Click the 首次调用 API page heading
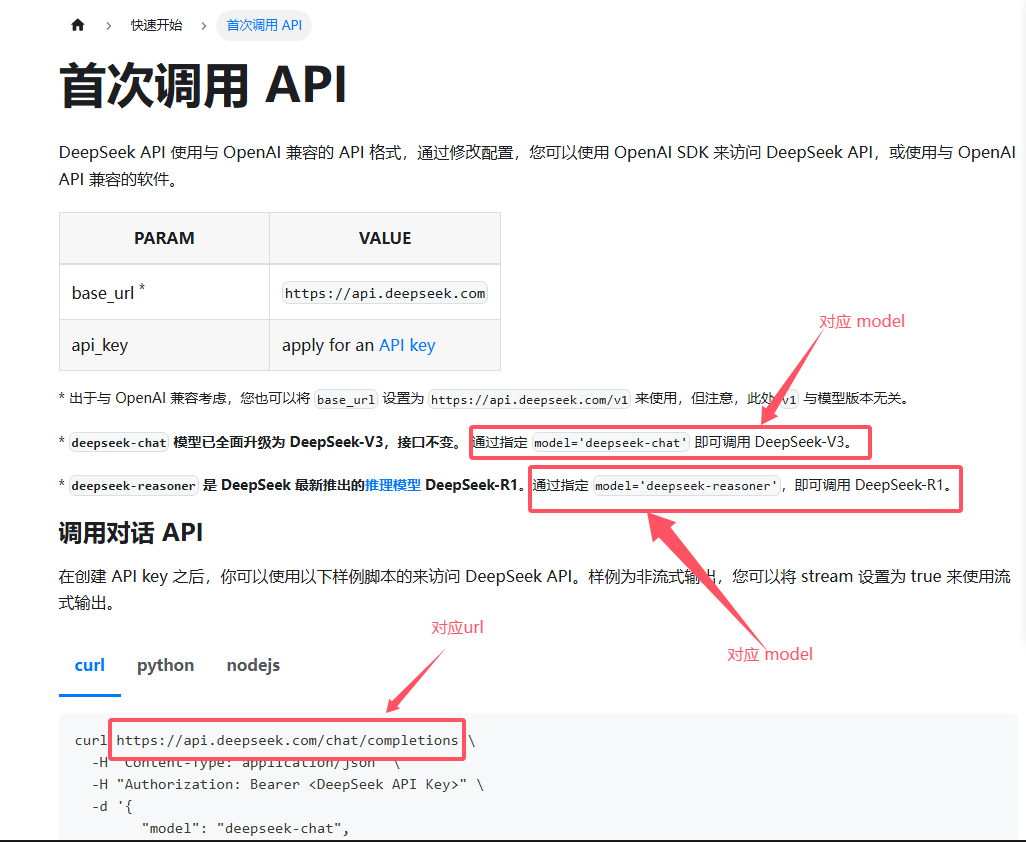The height and width of the screenshot is (842, 1026). [x=203, y=85]
